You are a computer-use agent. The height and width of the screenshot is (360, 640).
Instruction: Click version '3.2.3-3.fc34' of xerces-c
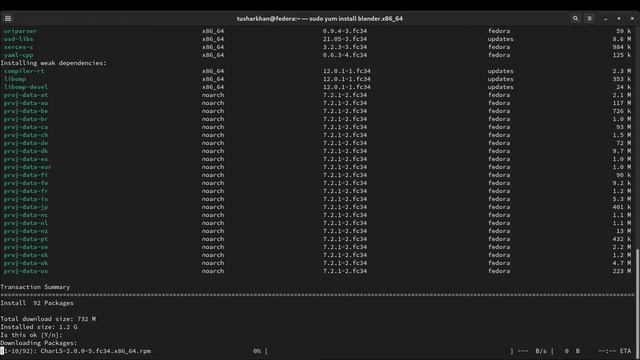coord(345,47)
